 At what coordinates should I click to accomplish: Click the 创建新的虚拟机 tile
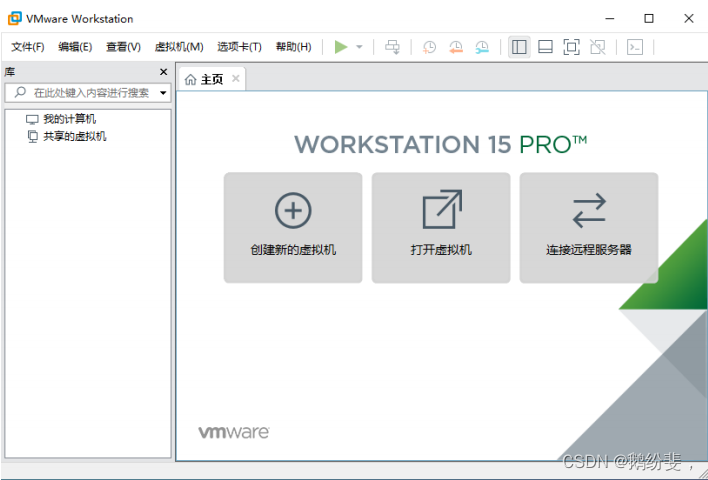[x=293, y=228]
